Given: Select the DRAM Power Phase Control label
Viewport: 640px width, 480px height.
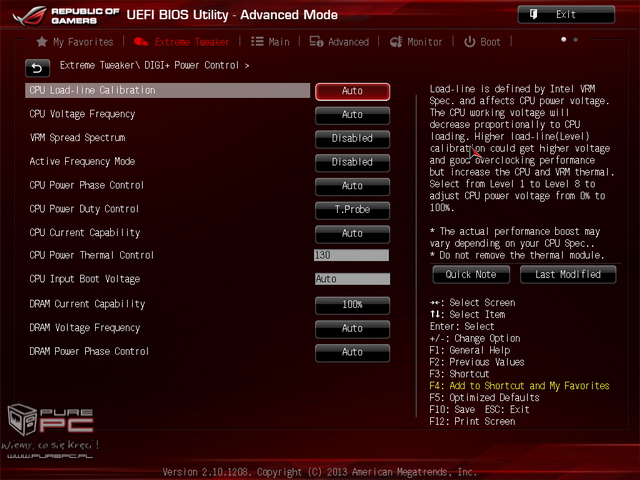Looking at the screenshot, I should [89, 351].
